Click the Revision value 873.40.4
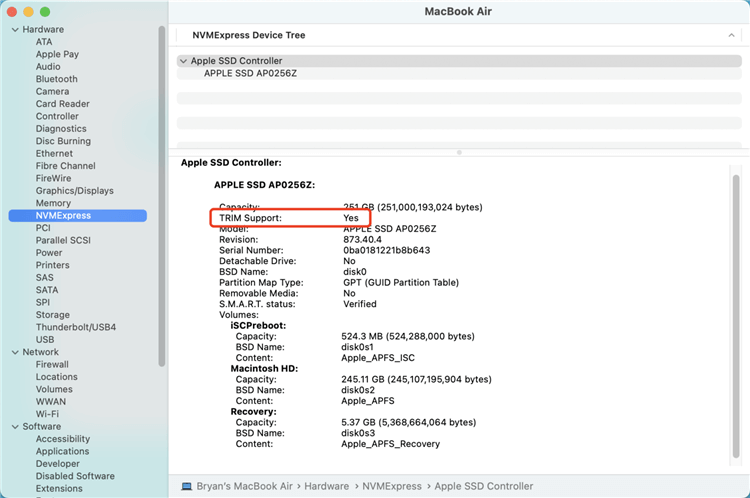This screenshot has width=750, height=498. [362, 240]
